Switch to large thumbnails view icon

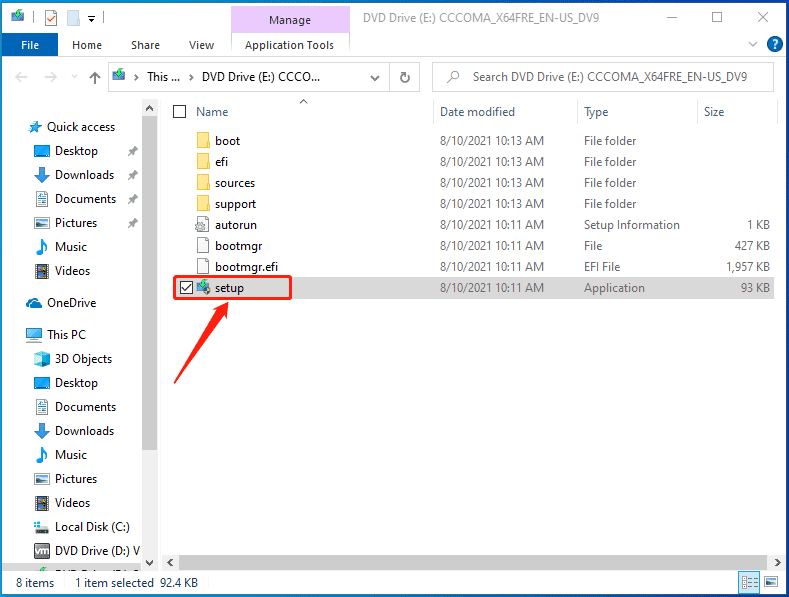(x=771, y=582)
